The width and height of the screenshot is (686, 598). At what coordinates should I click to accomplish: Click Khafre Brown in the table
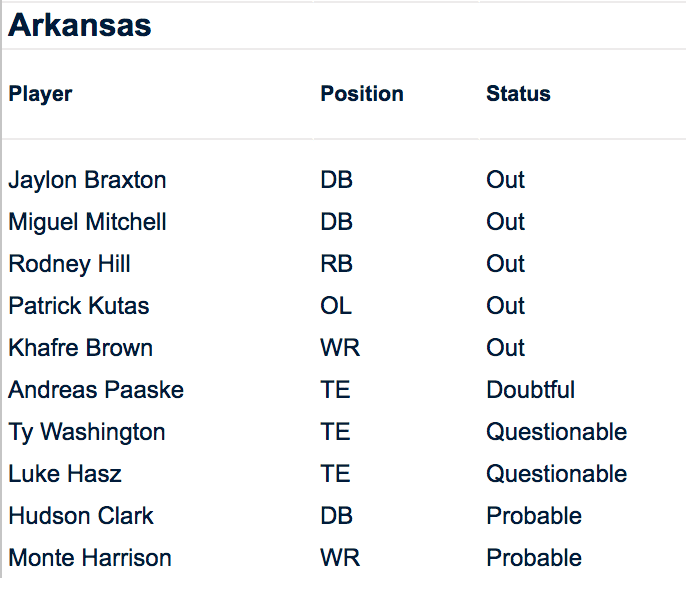click(80, 348)
